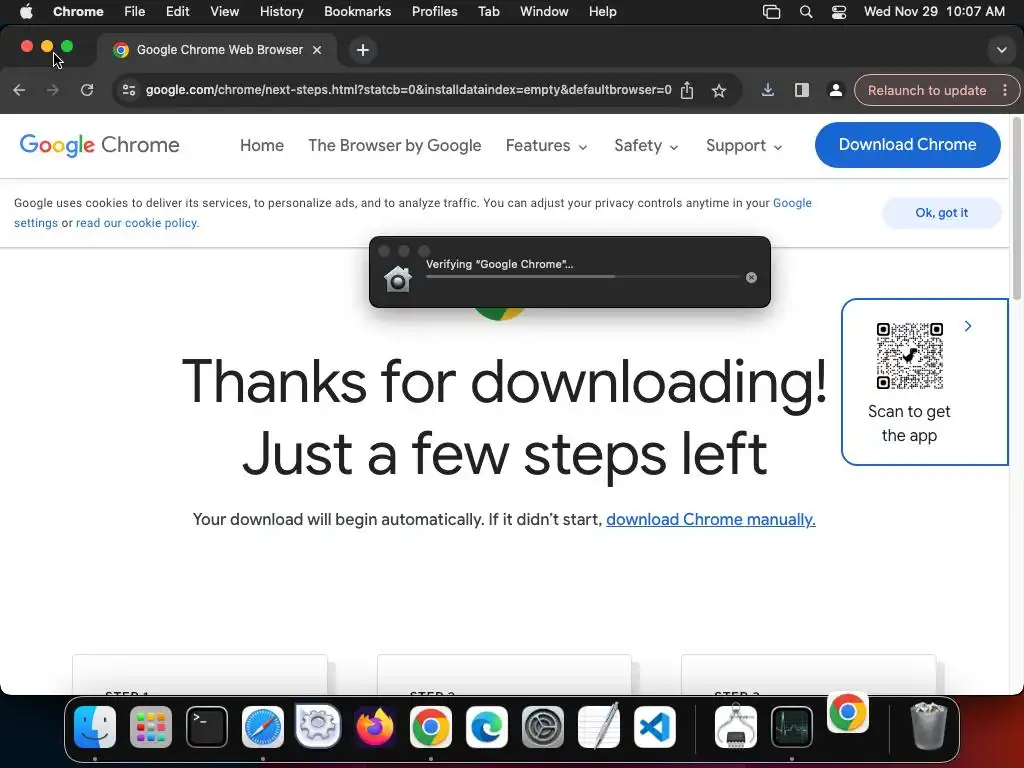Open the Tab menu in menu bar
This screenshot has height=768, width=1024.
[x=488, y=12]
